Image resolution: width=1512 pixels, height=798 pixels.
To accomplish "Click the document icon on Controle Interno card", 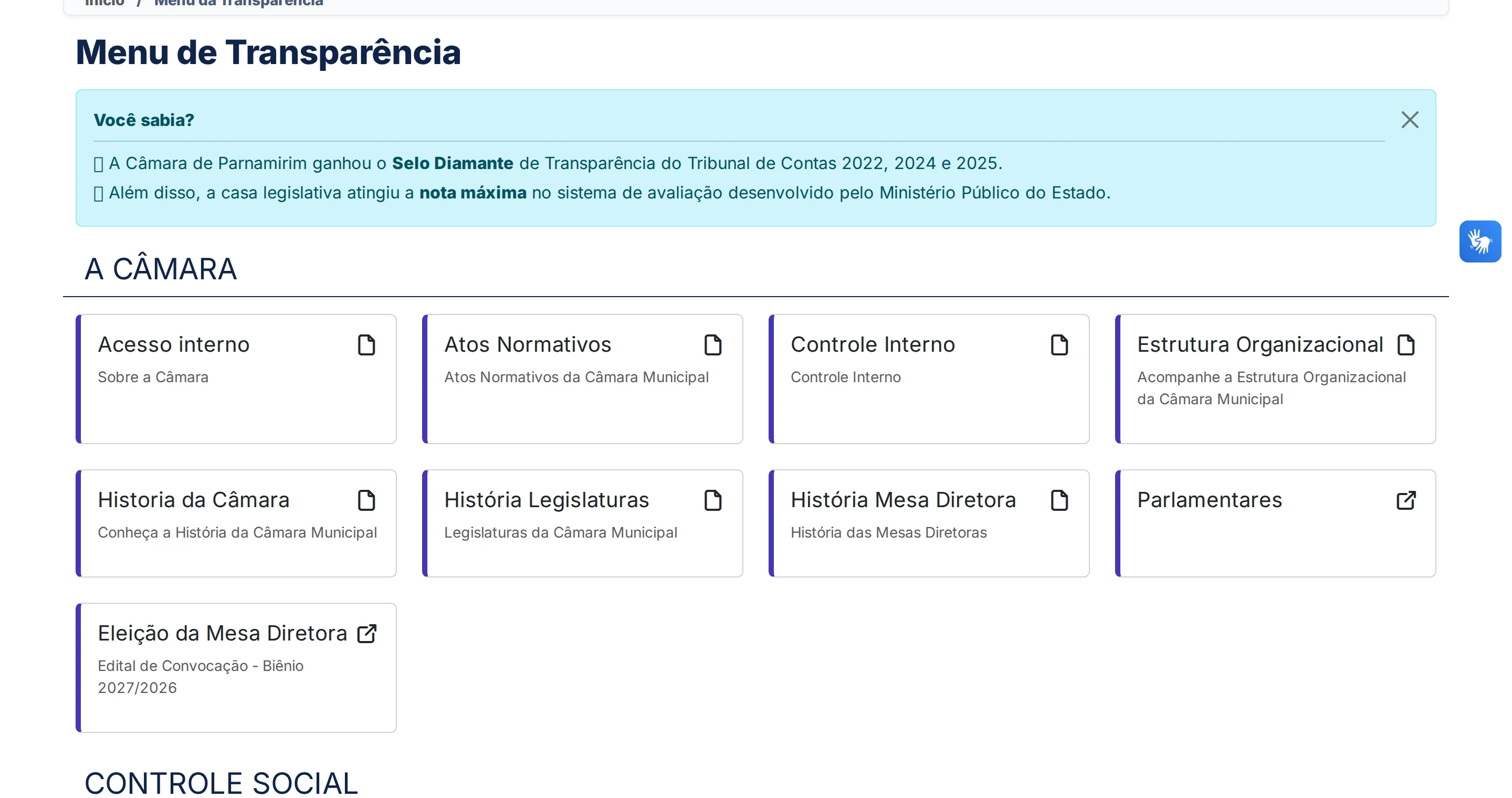I will coord(1059,345).
